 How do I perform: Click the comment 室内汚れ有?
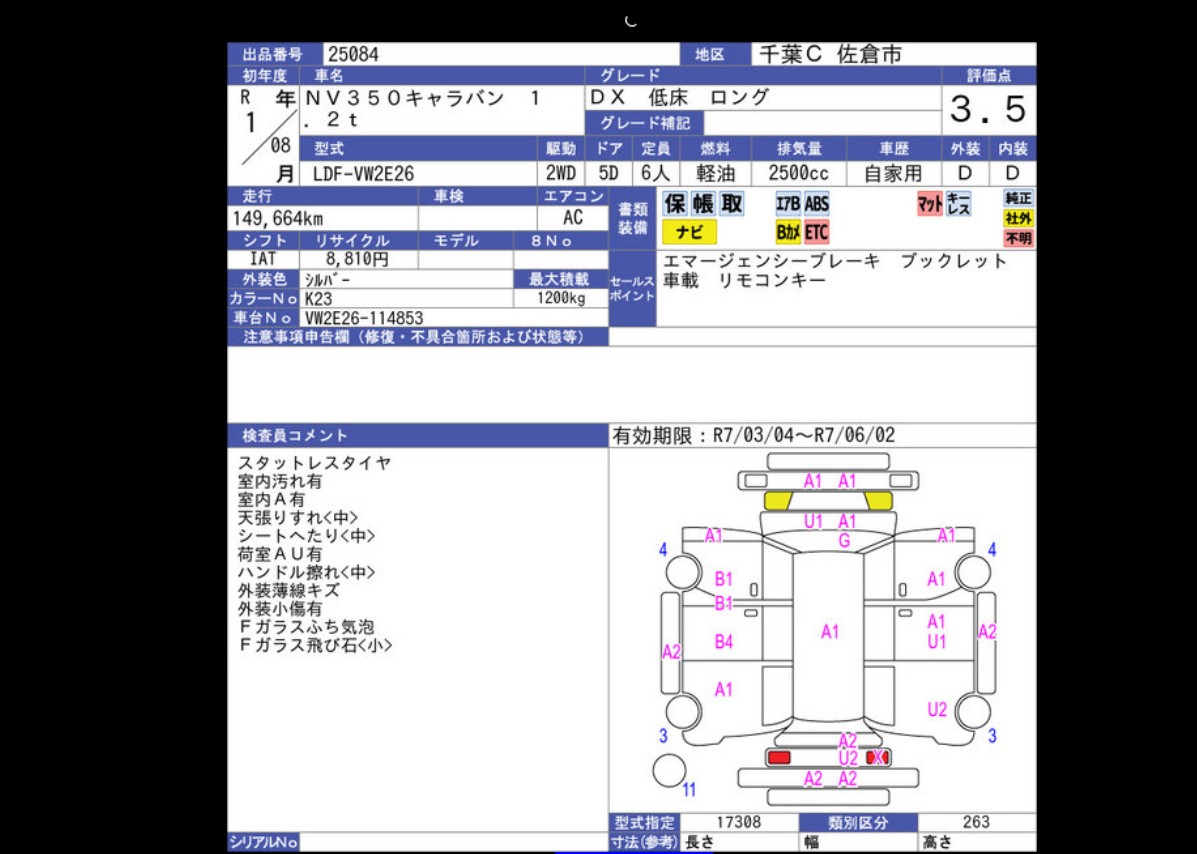[x=280, y=482]
